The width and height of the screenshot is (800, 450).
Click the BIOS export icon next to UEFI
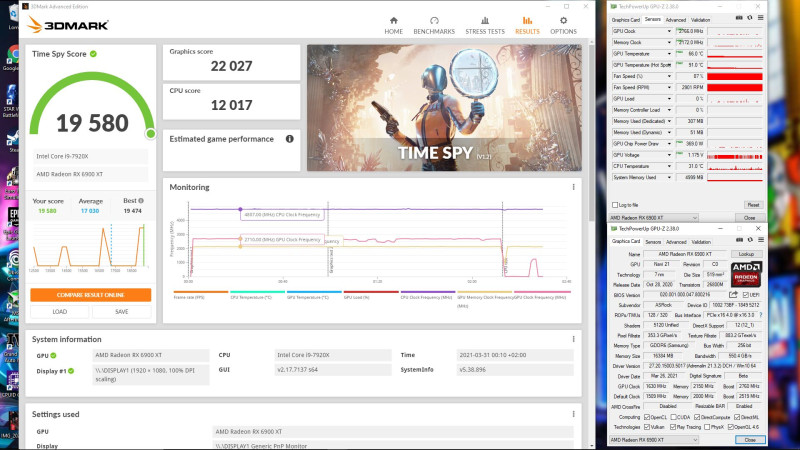[x=733, y=294]
